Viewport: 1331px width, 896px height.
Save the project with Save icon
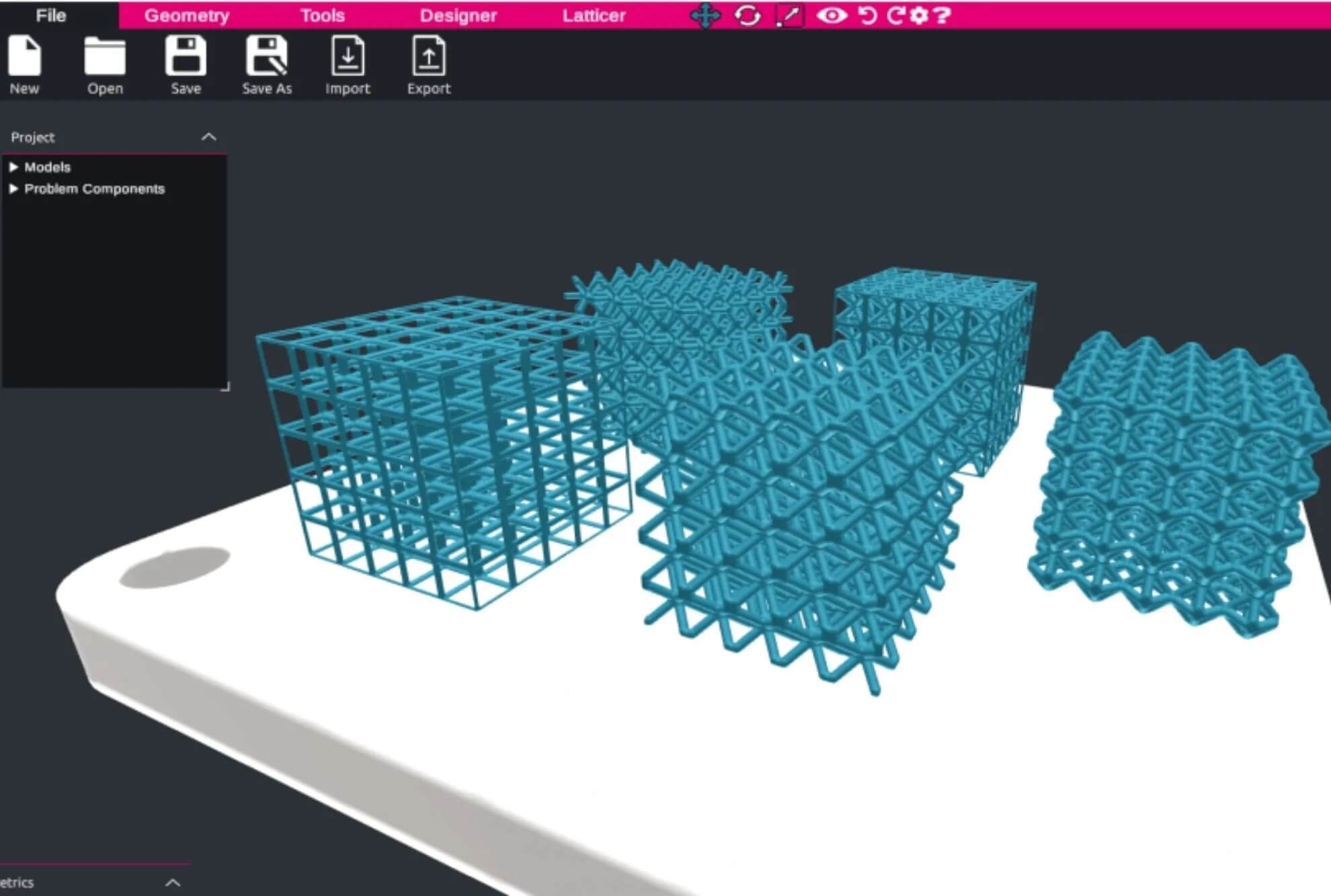point(186,56)
